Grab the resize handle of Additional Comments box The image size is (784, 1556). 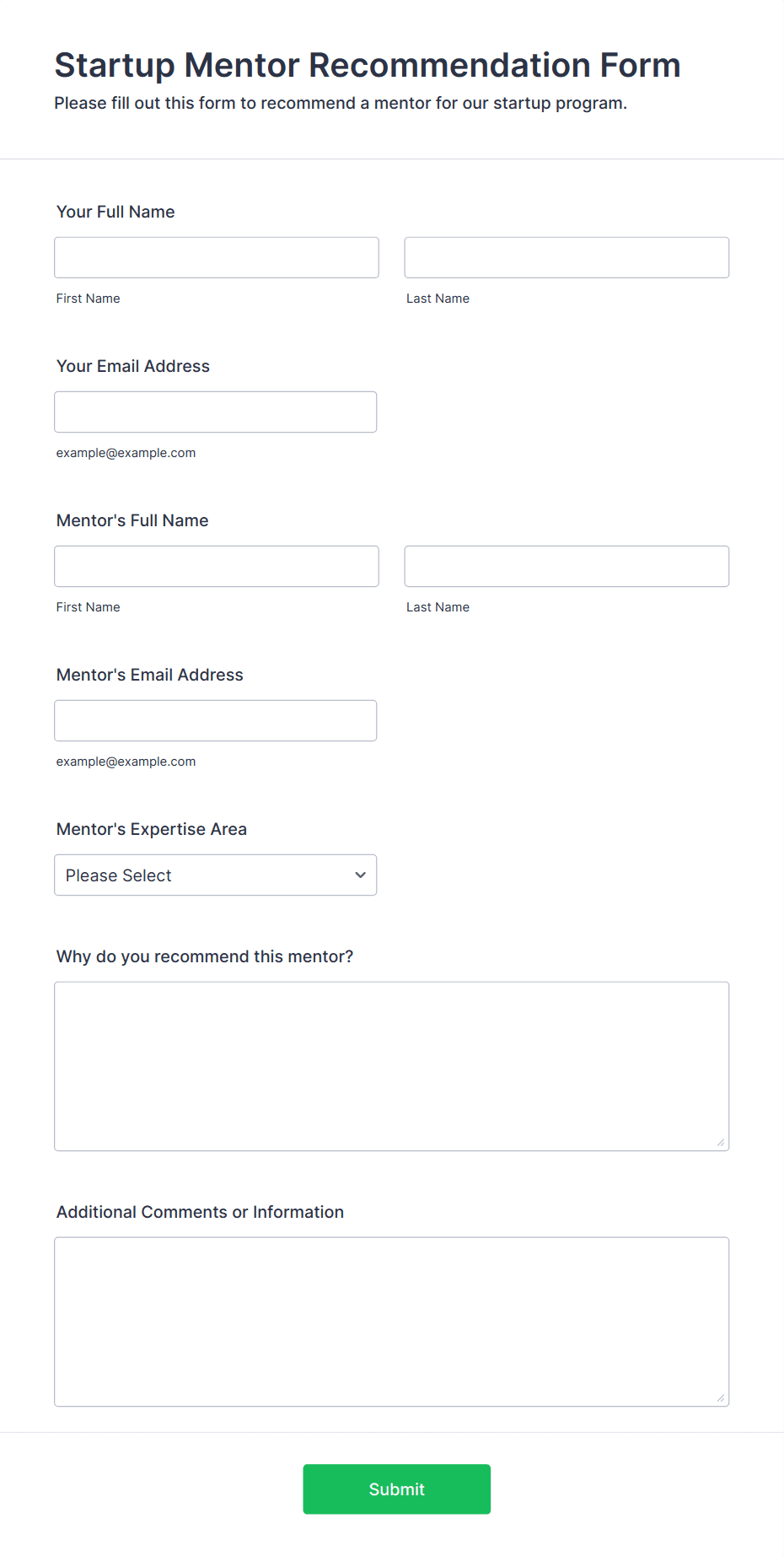click(x=721, y=1397)
